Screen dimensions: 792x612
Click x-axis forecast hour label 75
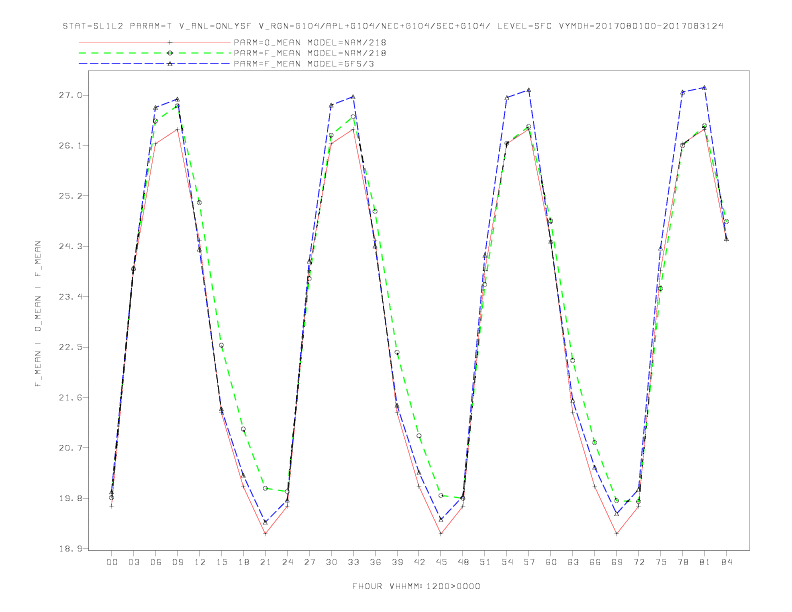tap(661, 562)
